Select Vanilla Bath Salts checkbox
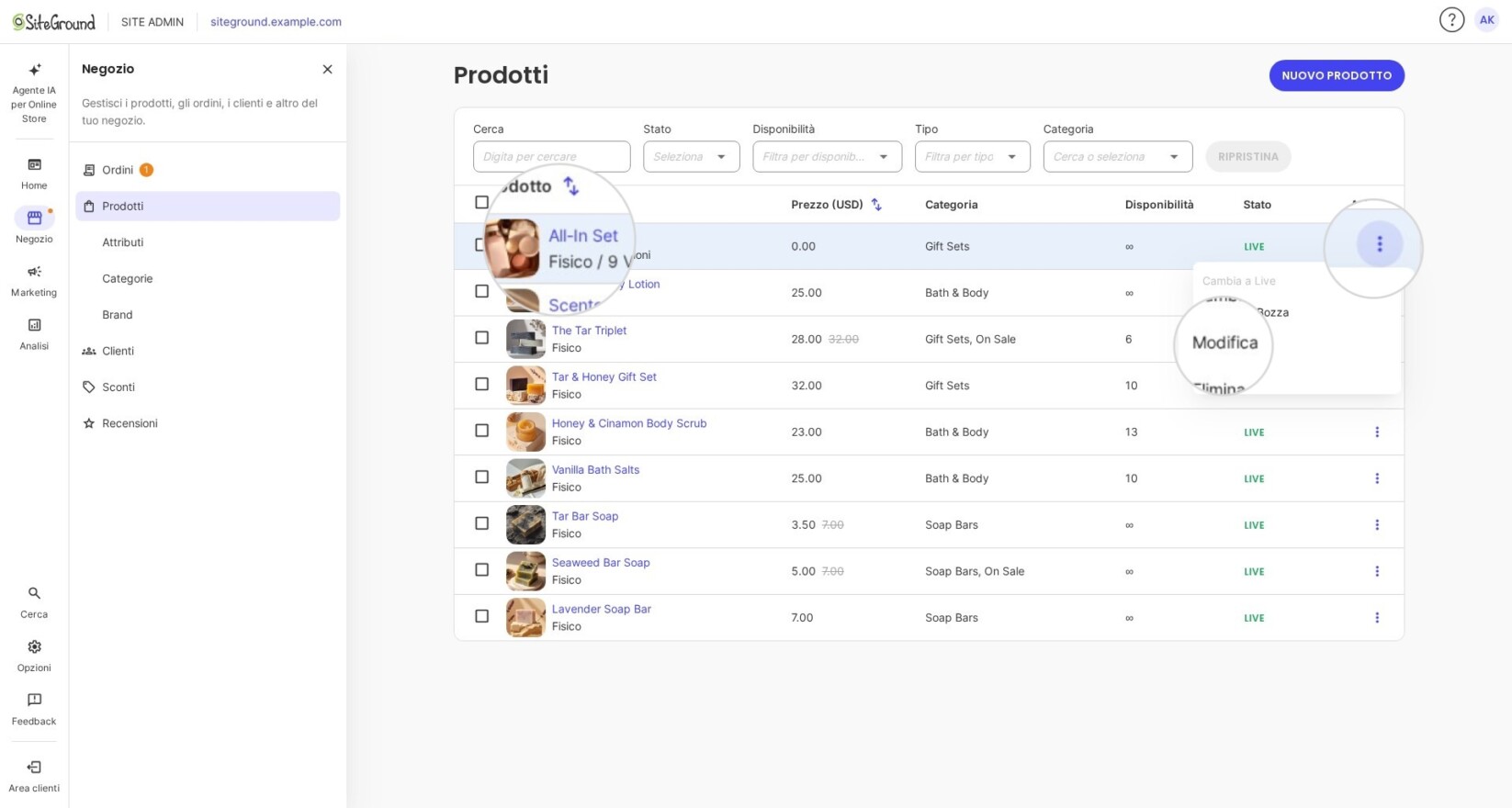The width and height of the screenshot is (1512, 808). click(x=481, y=477)
